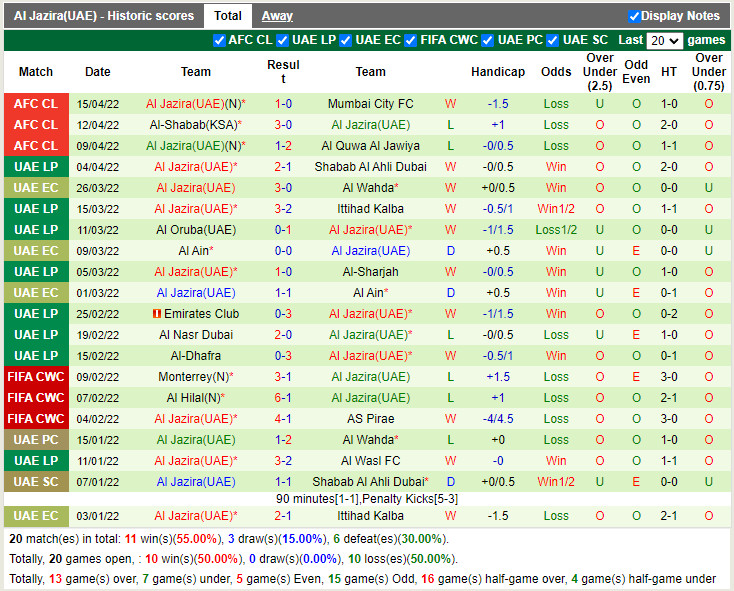This screenshot has height=591, width=734.
Task: Click the 4-1 result versus AS Pirae
Action: click(x=283, y=419)
